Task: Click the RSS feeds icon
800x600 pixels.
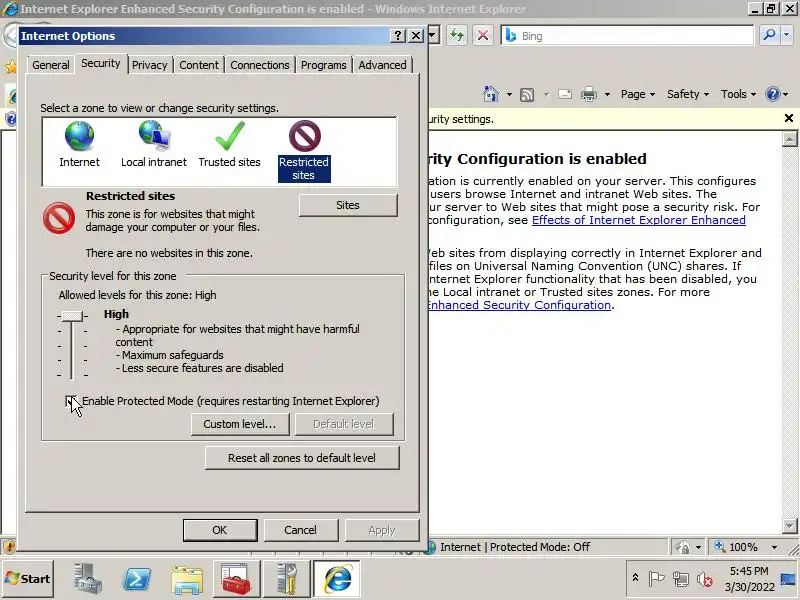Action: point(527,94)
